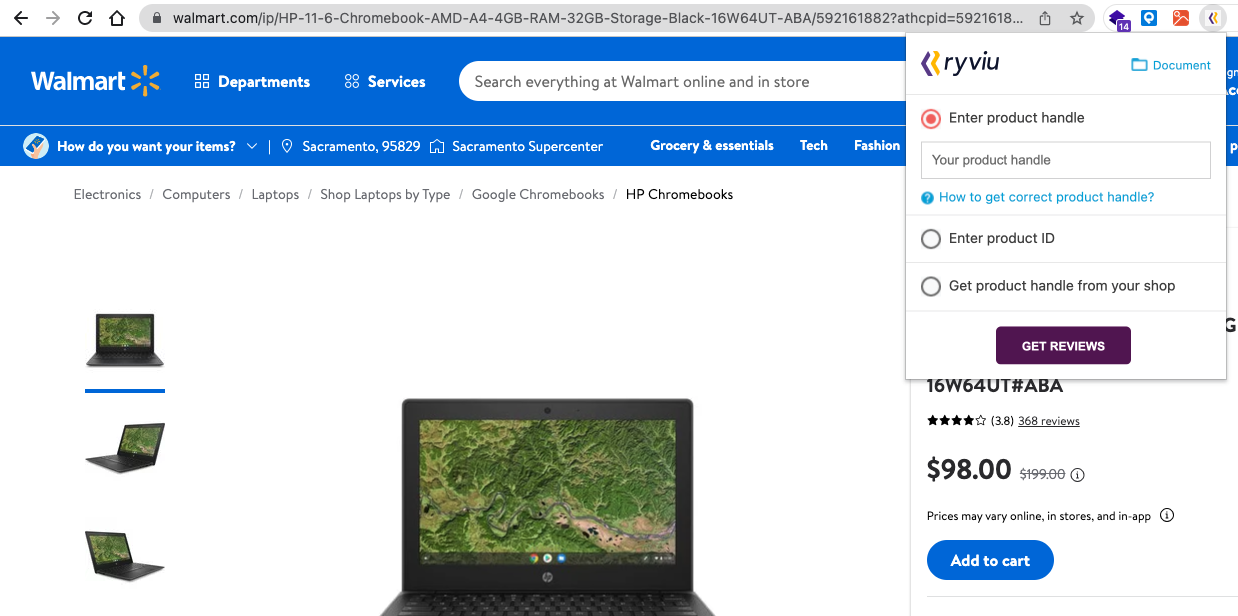The image size is (1238, 616).
Task: Click the $98.00 price text
Action: pos(969,469)
